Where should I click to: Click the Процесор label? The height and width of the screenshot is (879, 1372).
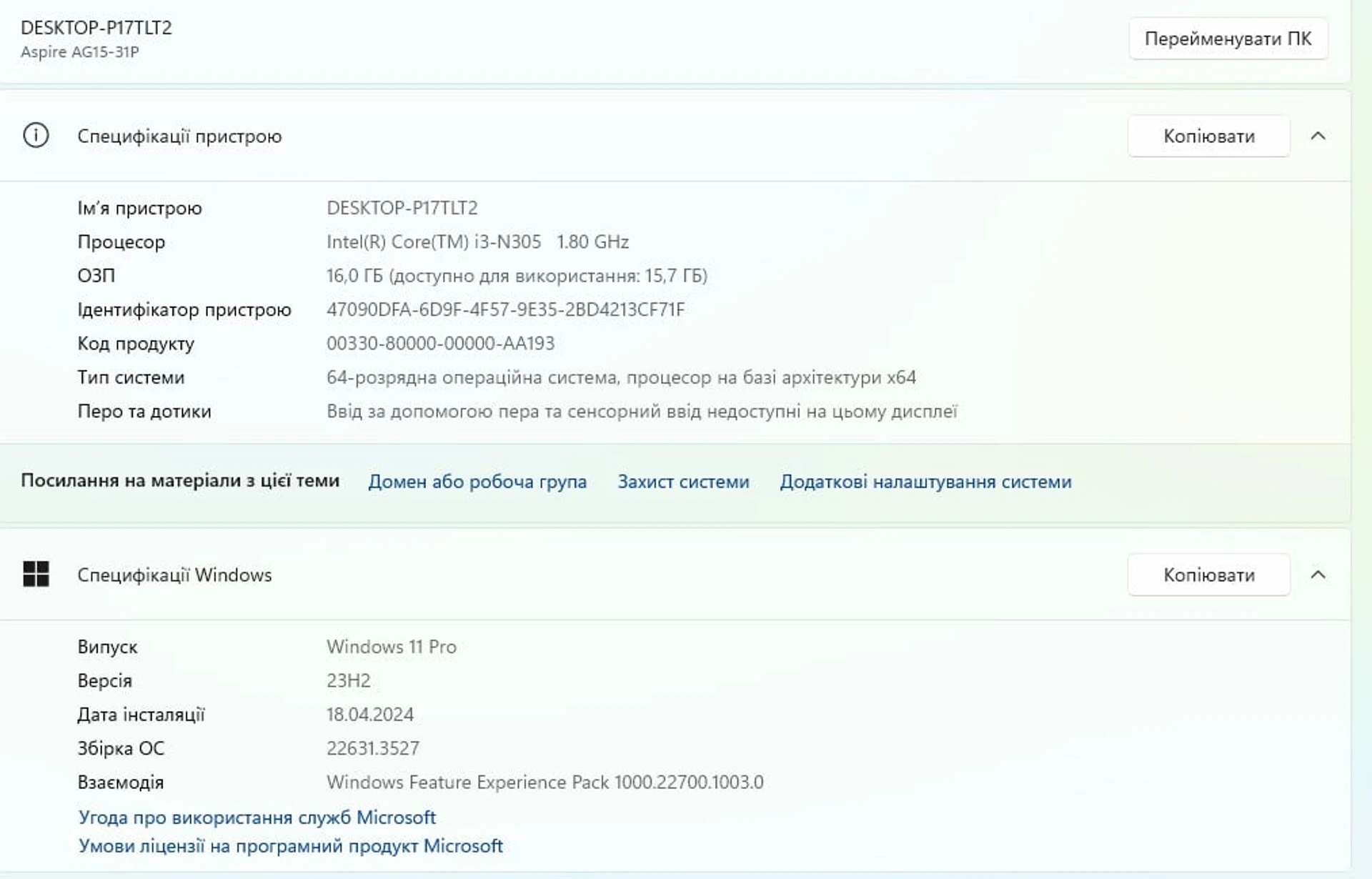tap(121, 242)
